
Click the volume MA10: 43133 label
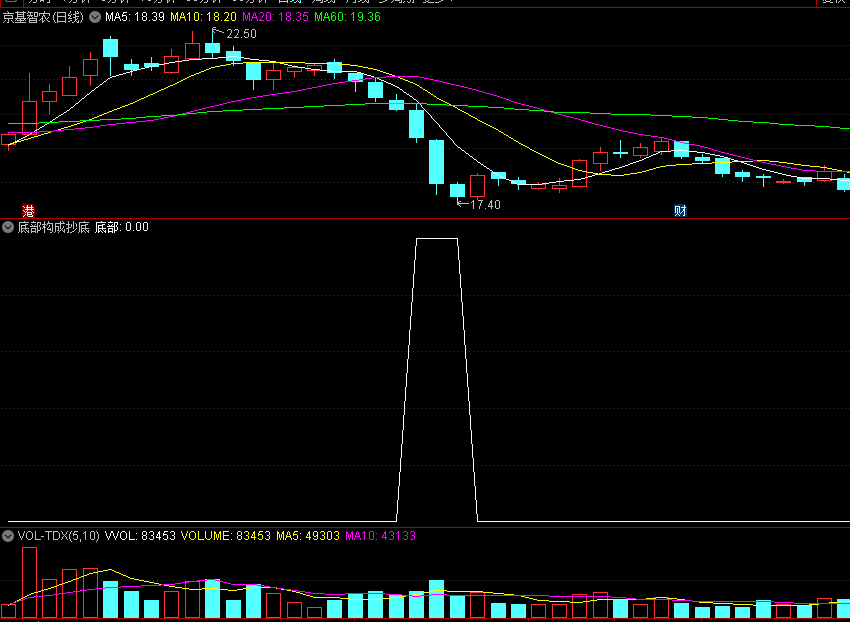click(x=380, y=536)
